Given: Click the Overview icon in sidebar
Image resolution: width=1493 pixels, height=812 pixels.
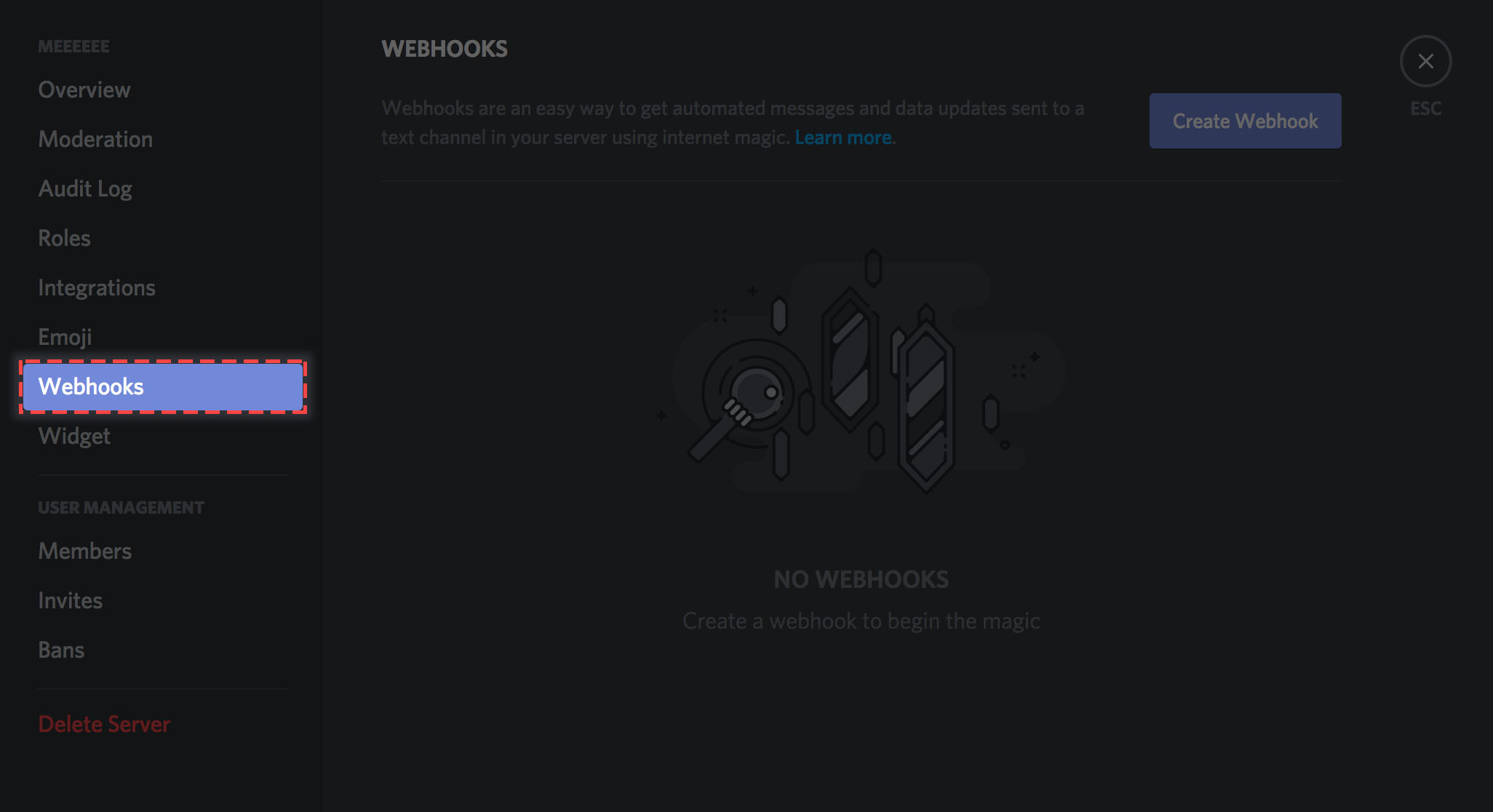Looking at the screenshot, I should click(84, 89).
